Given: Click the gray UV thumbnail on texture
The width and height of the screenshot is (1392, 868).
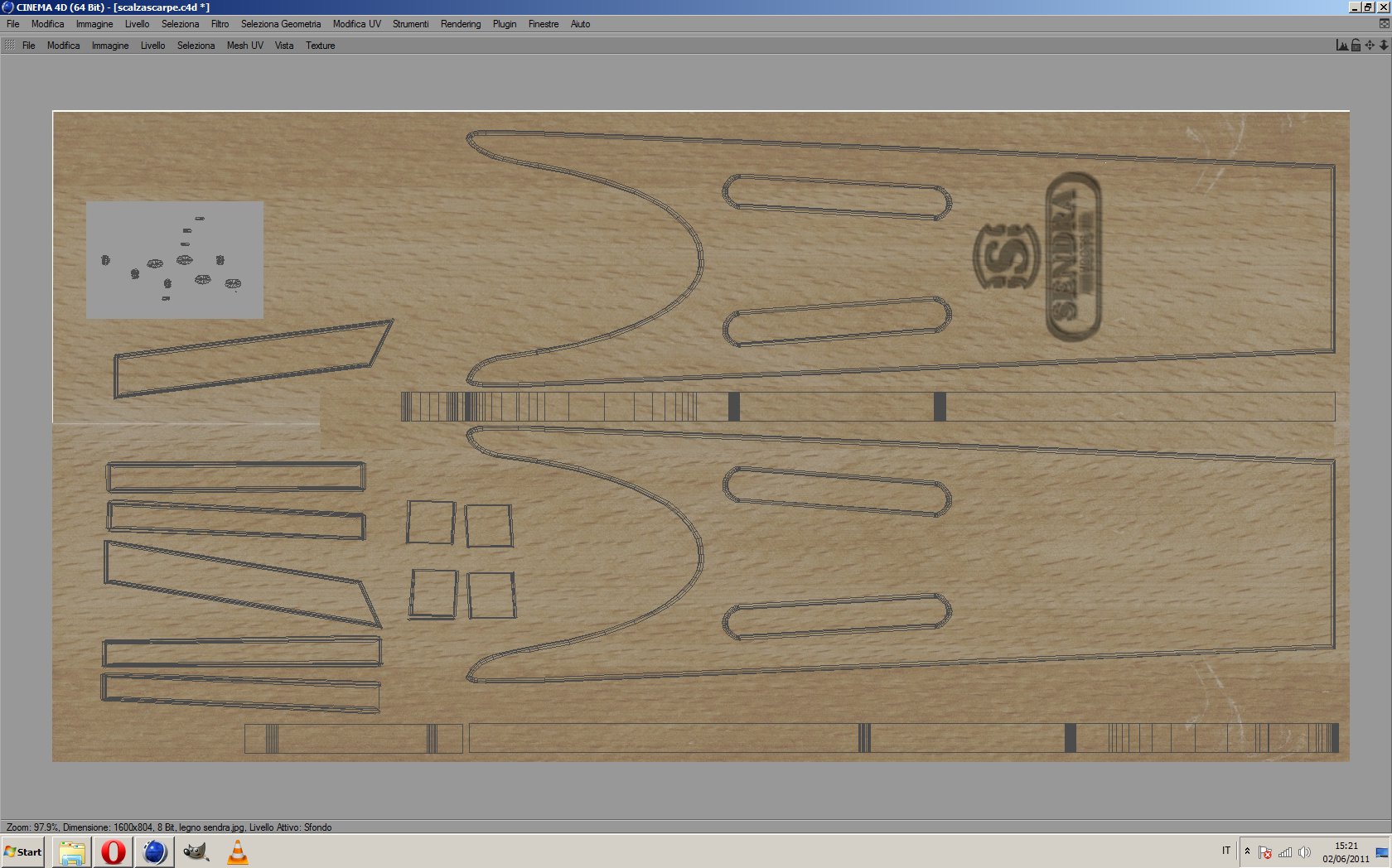Looking at the screenshot, I should pos(175,260).
